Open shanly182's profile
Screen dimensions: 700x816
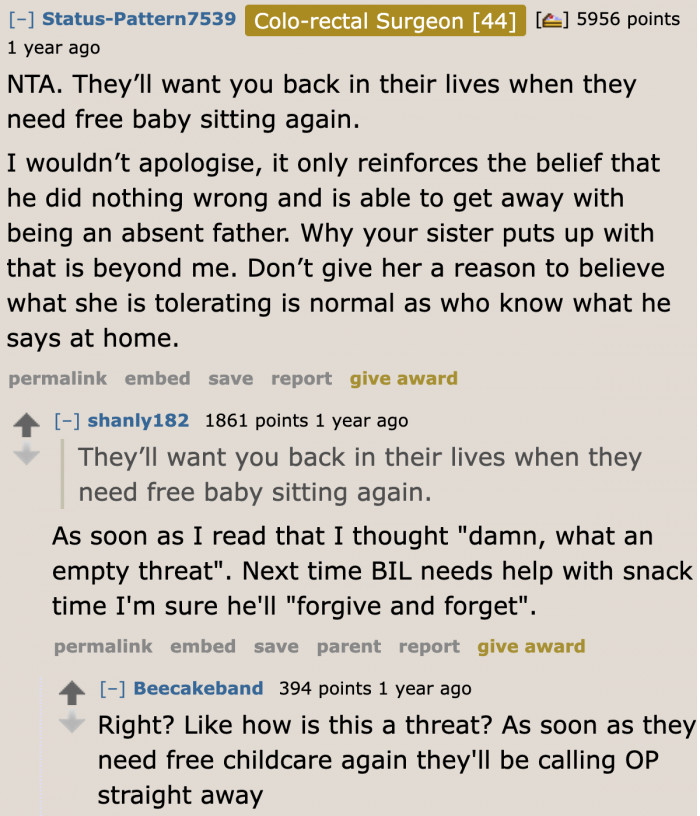coord(138,421)
